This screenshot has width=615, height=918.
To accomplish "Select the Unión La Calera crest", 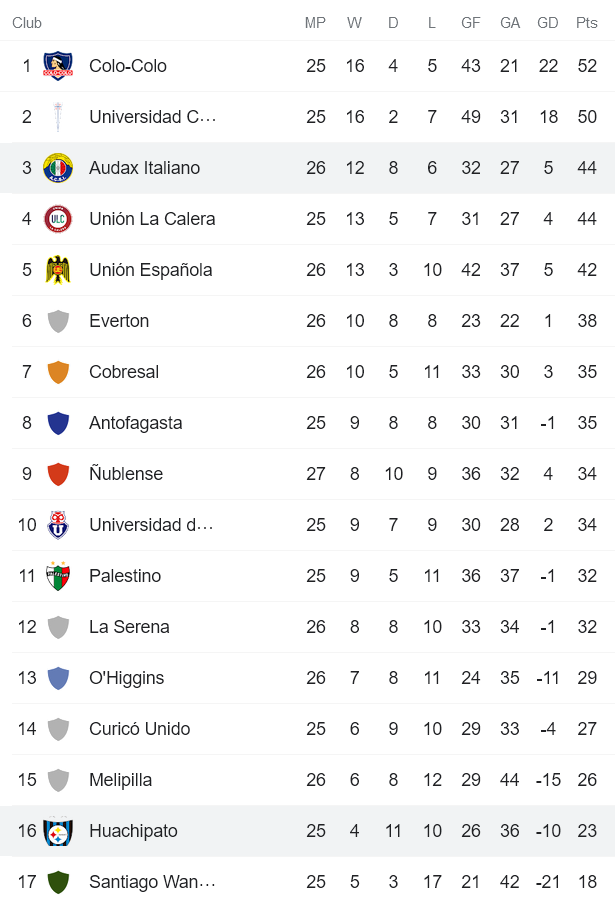I will (x=56, y=218).
